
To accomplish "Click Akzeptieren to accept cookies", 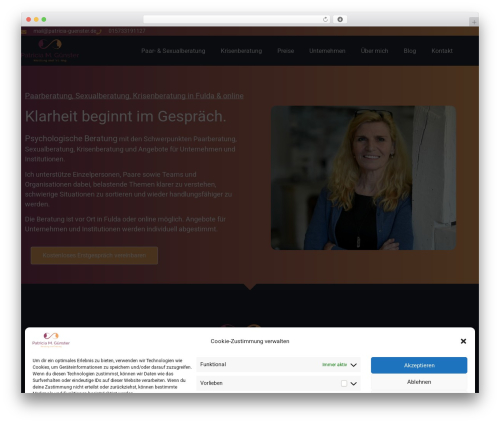I will (x=419, y=365).
